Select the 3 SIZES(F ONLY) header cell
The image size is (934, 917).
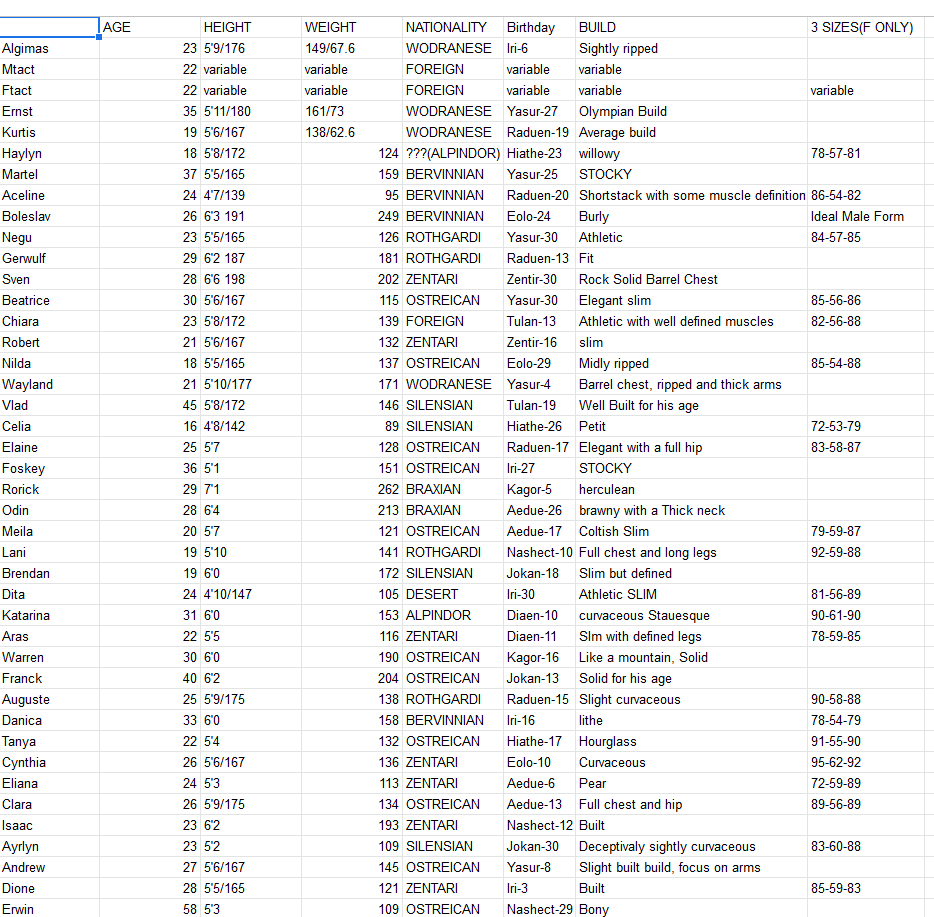pyautogui.click(x=865, y=27)
